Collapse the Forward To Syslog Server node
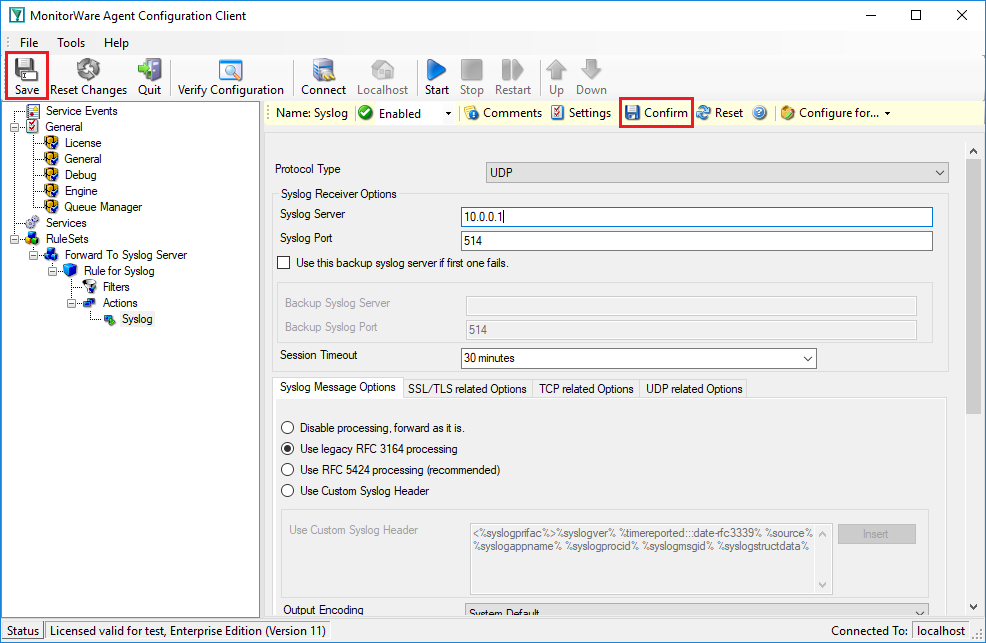 [33, 255]
